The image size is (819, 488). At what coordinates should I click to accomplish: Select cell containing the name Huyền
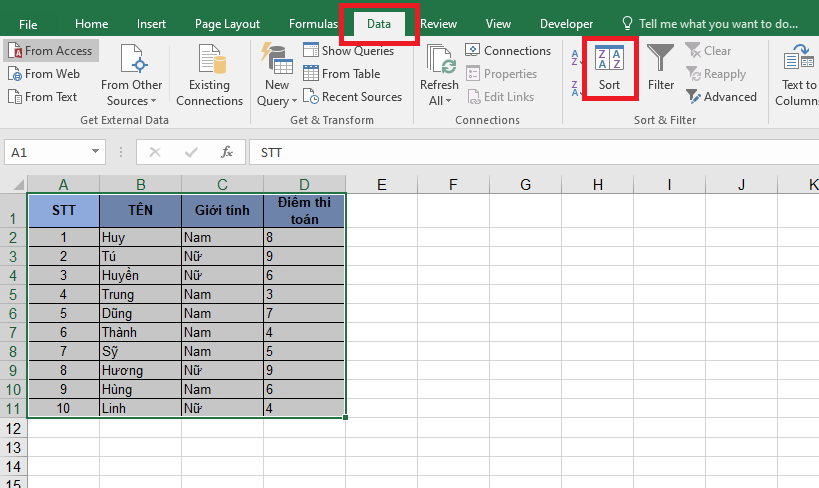[140, 275]
